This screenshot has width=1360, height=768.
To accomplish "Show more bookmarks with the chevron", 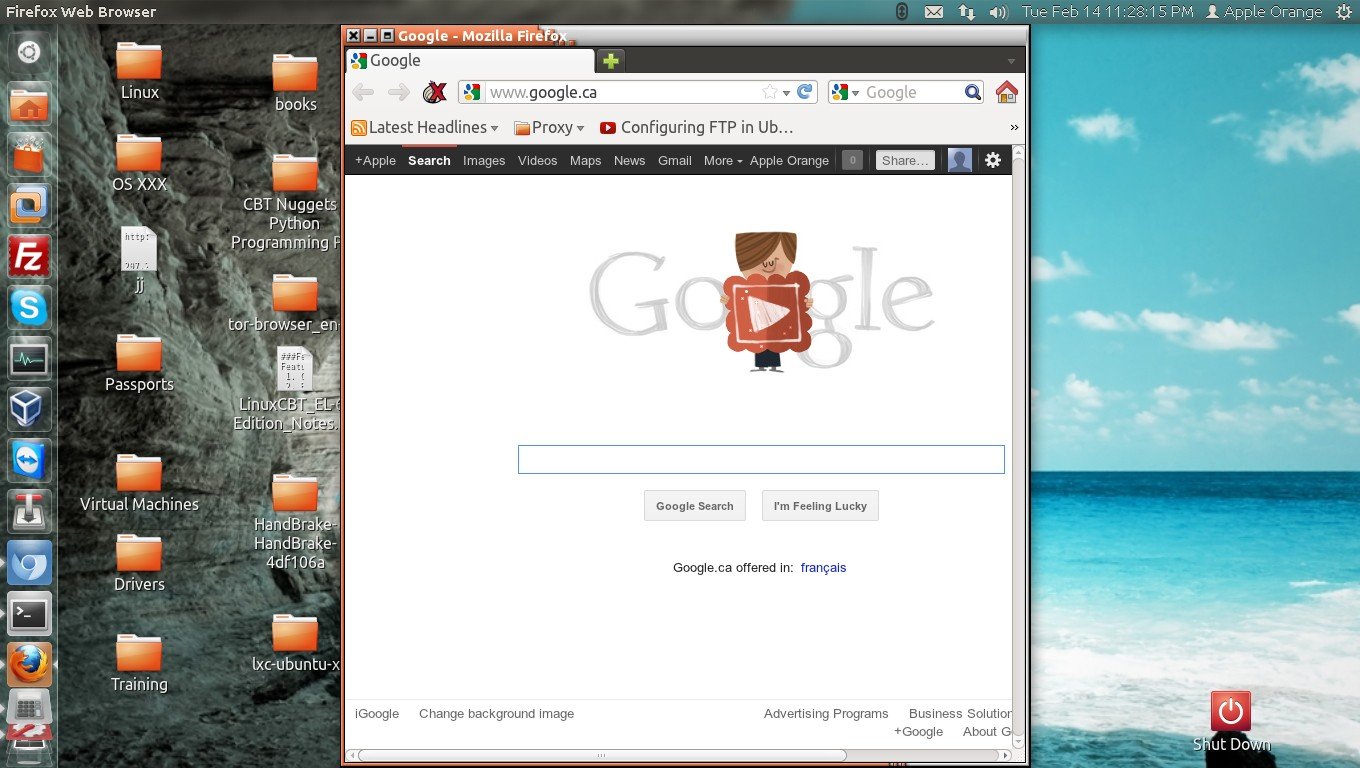I will (1015, 128).
